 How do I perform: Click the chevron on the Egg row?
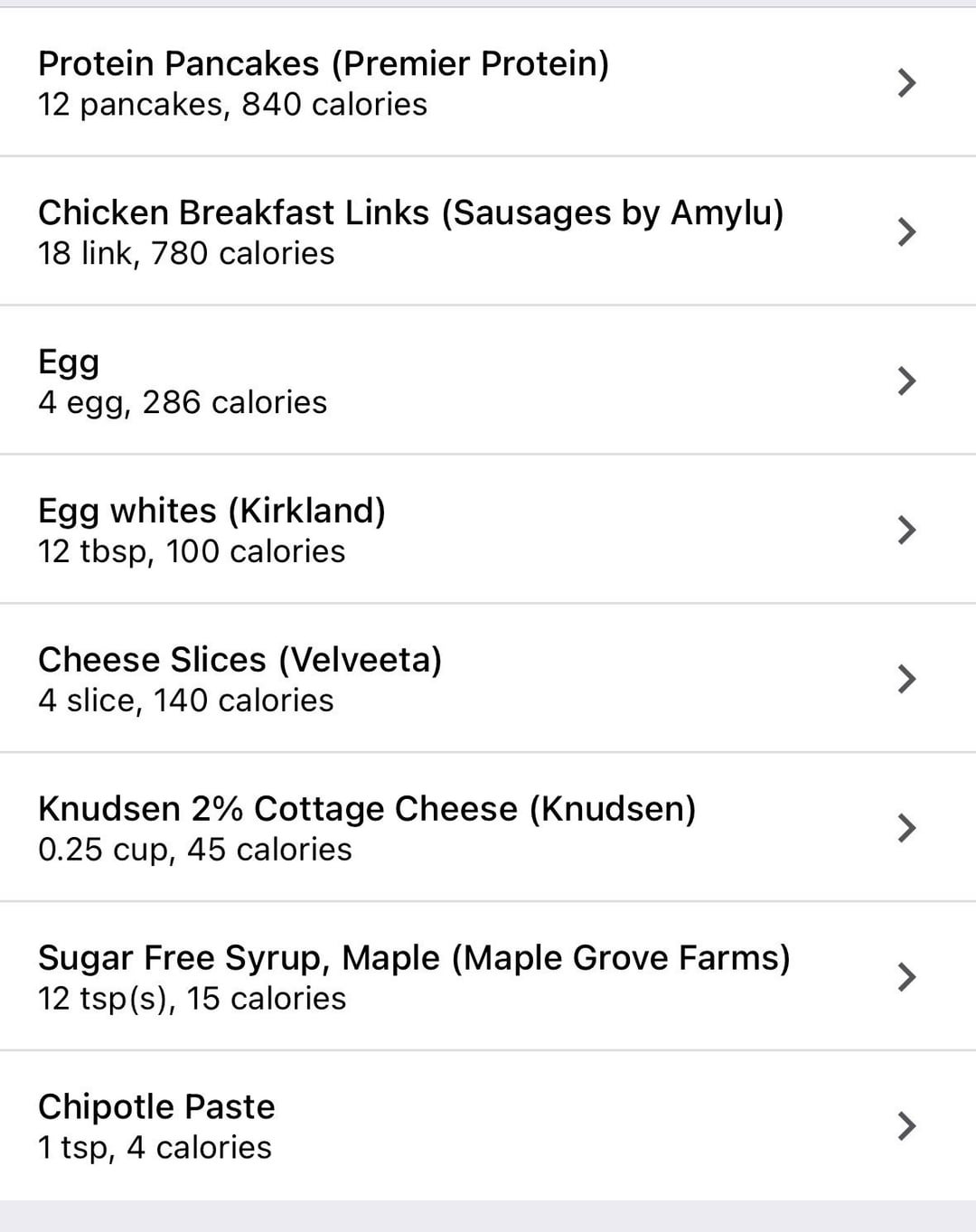[x=906, y=381]
